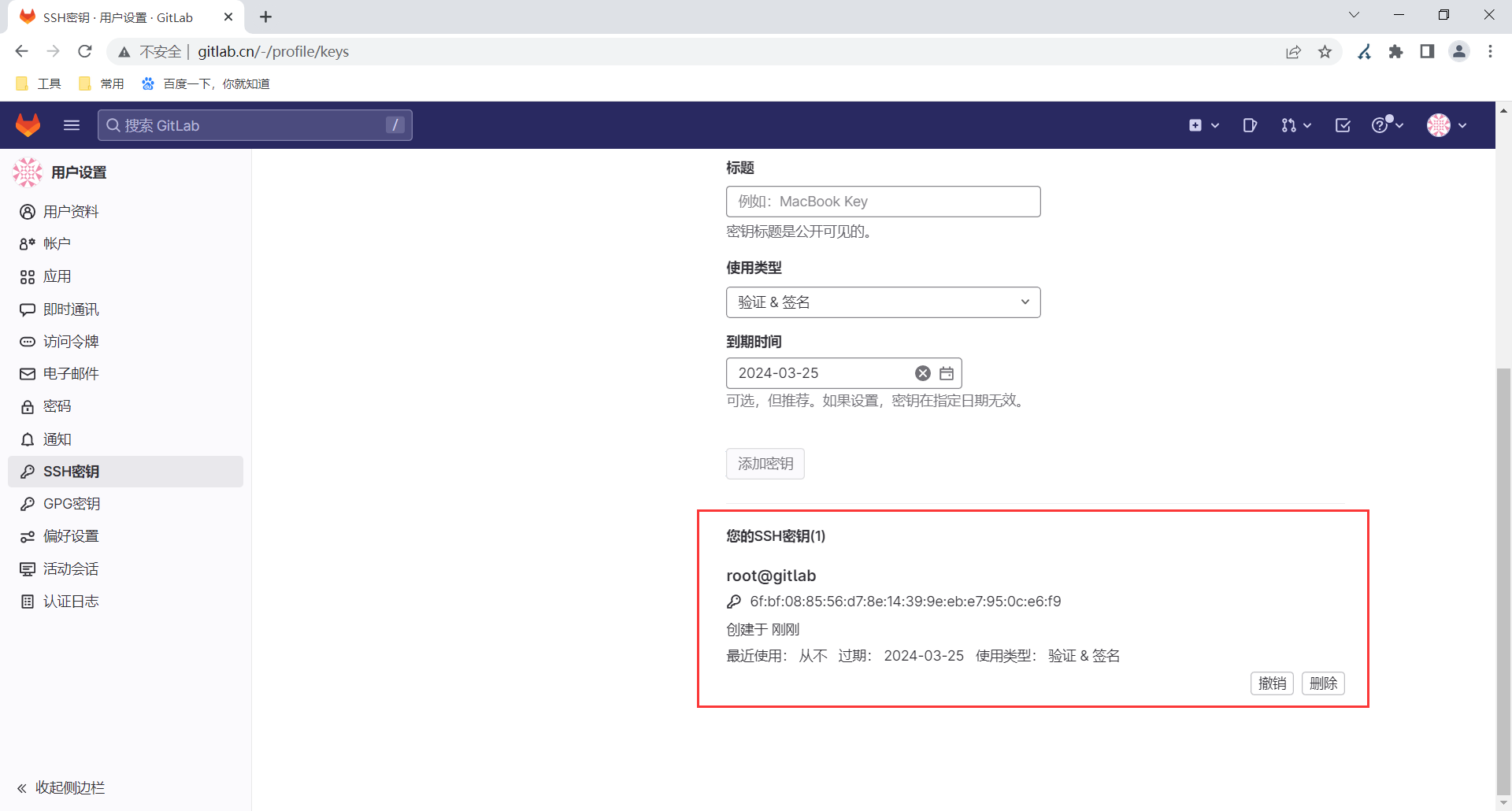Image resolution: width=1512 pixels, height=811 pixels.
Task: Open the merge requests icon
Action: [1288, 125]
